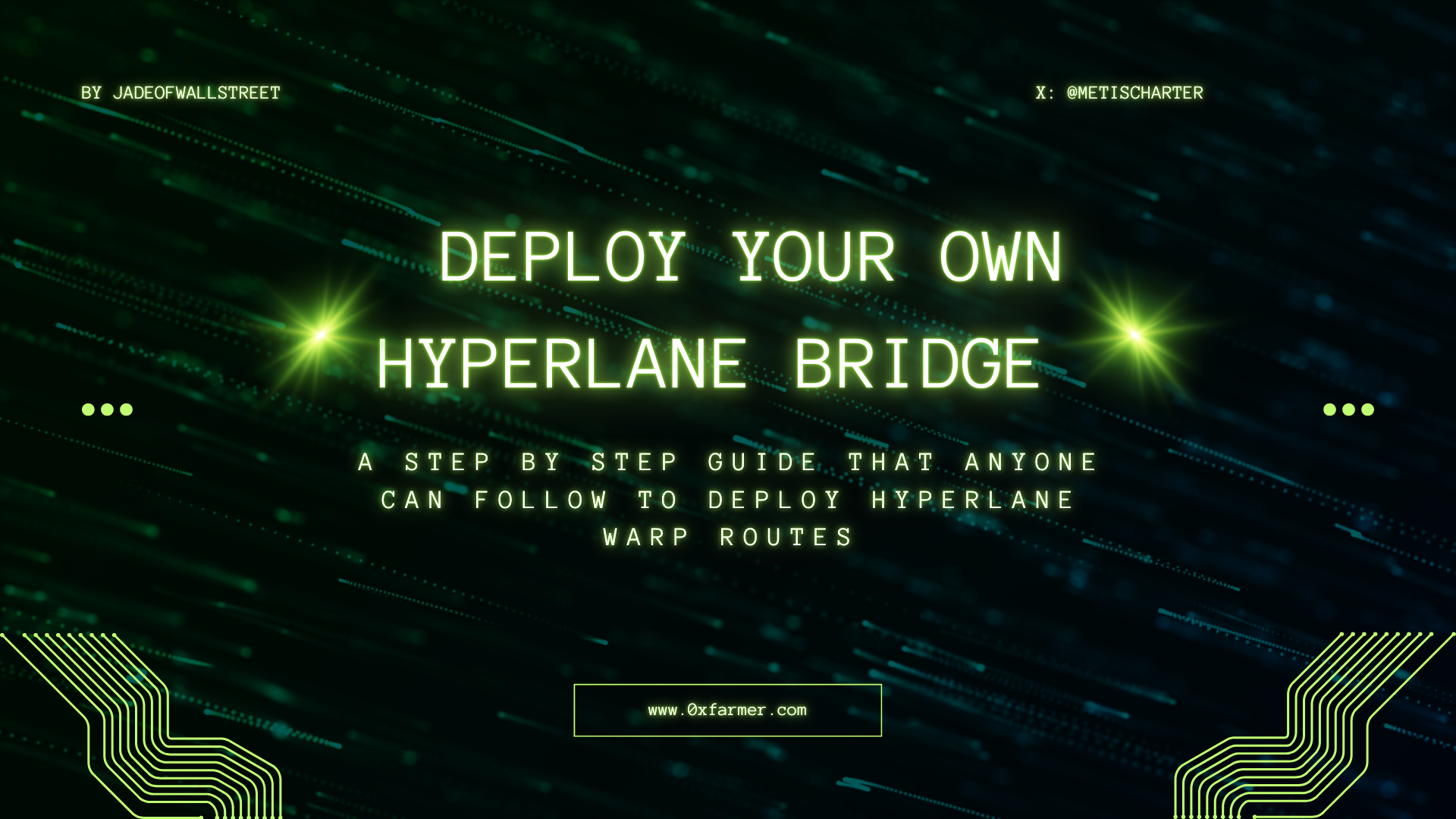
Task: Open www.0xfarmer.com link
Action: tap(727, 709)
